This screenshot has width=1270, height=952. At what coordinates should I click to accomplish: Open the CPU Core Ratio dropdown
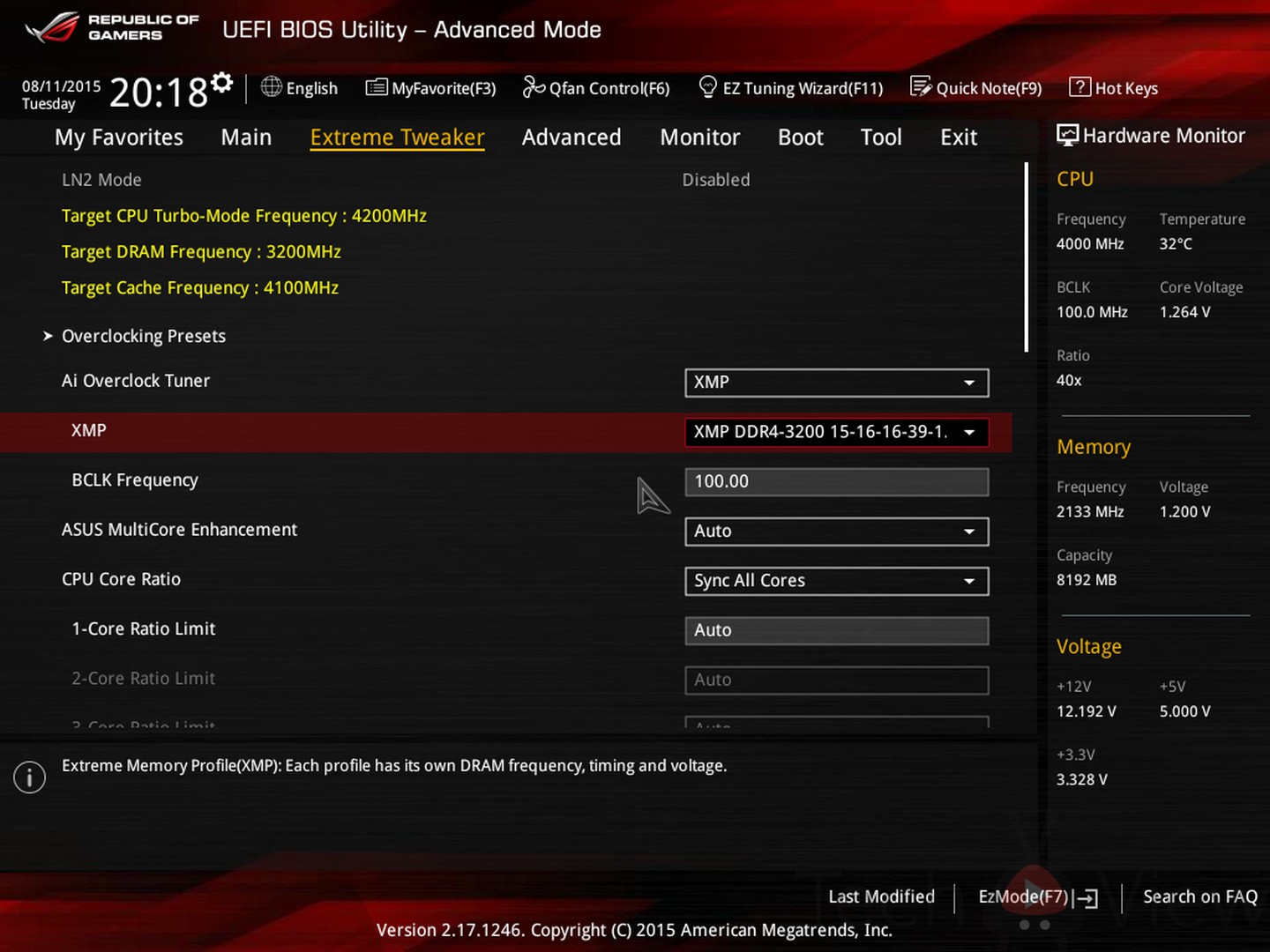coord(836,581)
